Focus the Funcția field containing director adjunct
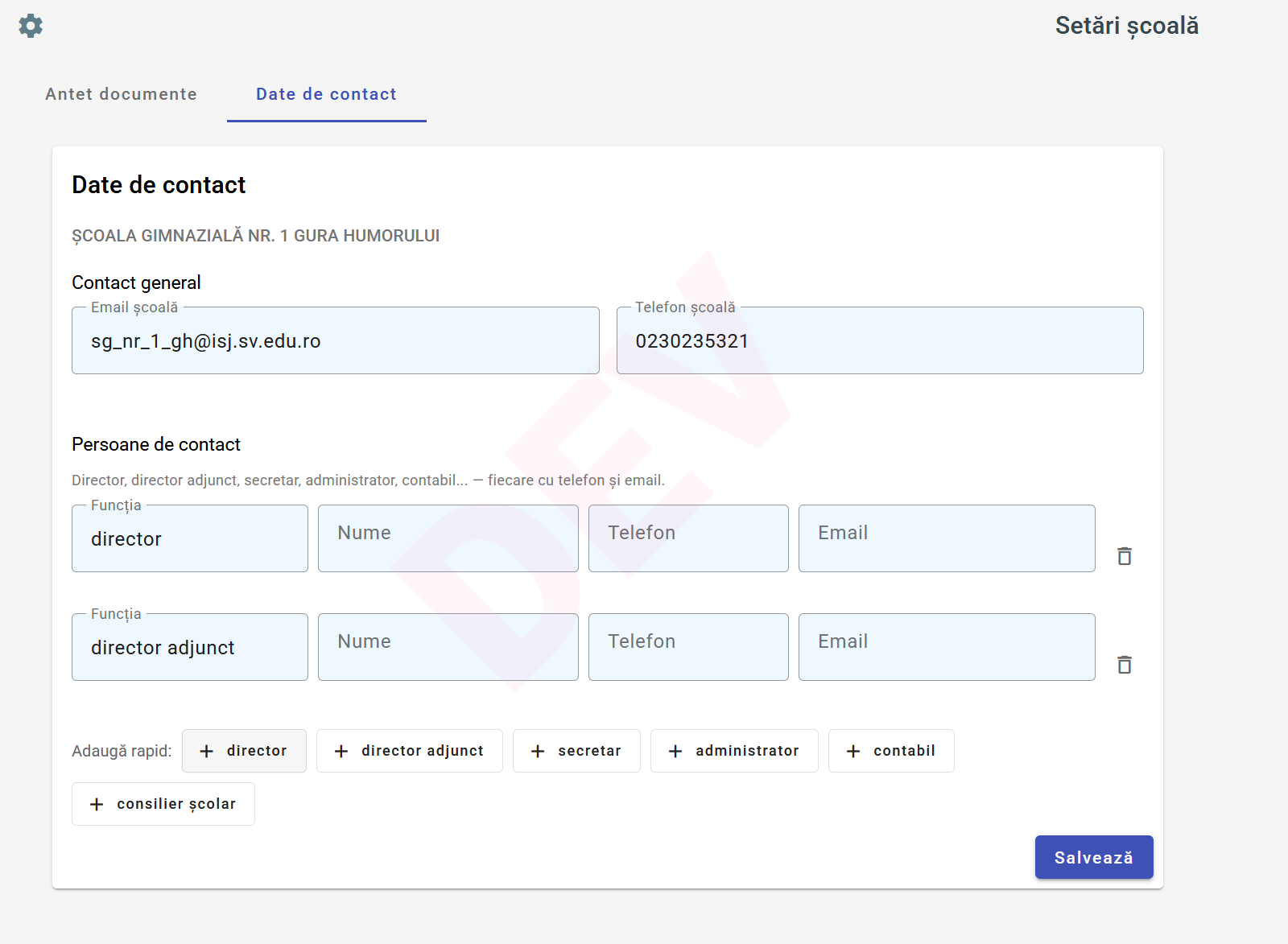This screenshot has width=1288, height=944. click(x=190, y=647)
